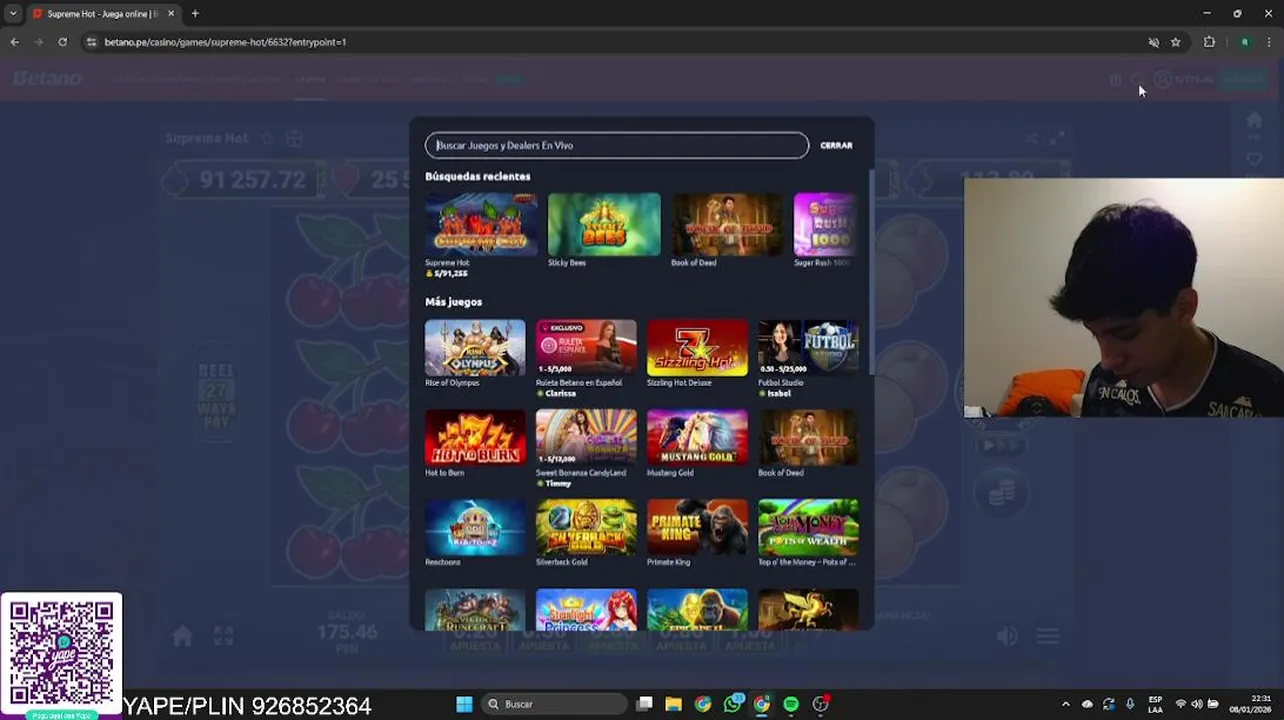Image resolution: width=1284 pixels, height=720 pixels.
Task: Close the Supreme Hot browser tab
Action: click(x=171, y=14)
